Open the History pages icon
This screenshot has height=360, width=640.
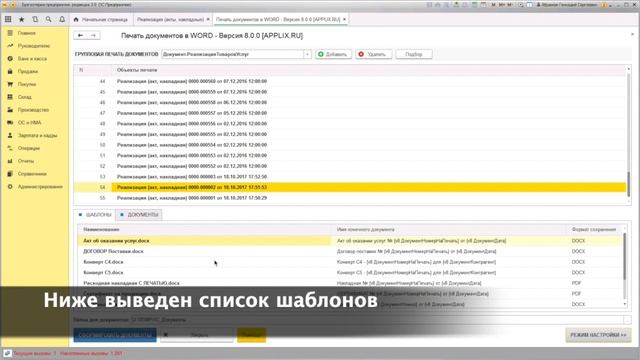35,19
